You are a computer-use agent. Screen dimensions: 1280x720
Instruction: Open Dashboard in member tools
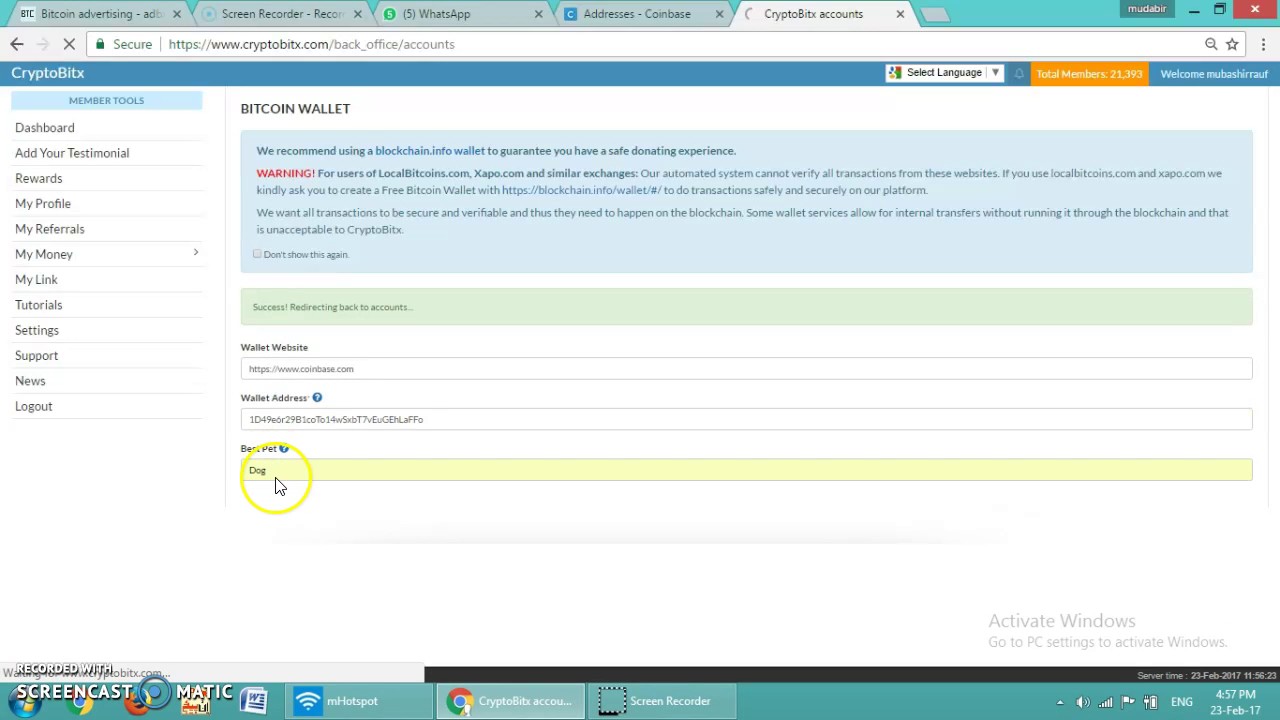coord(45,128)
